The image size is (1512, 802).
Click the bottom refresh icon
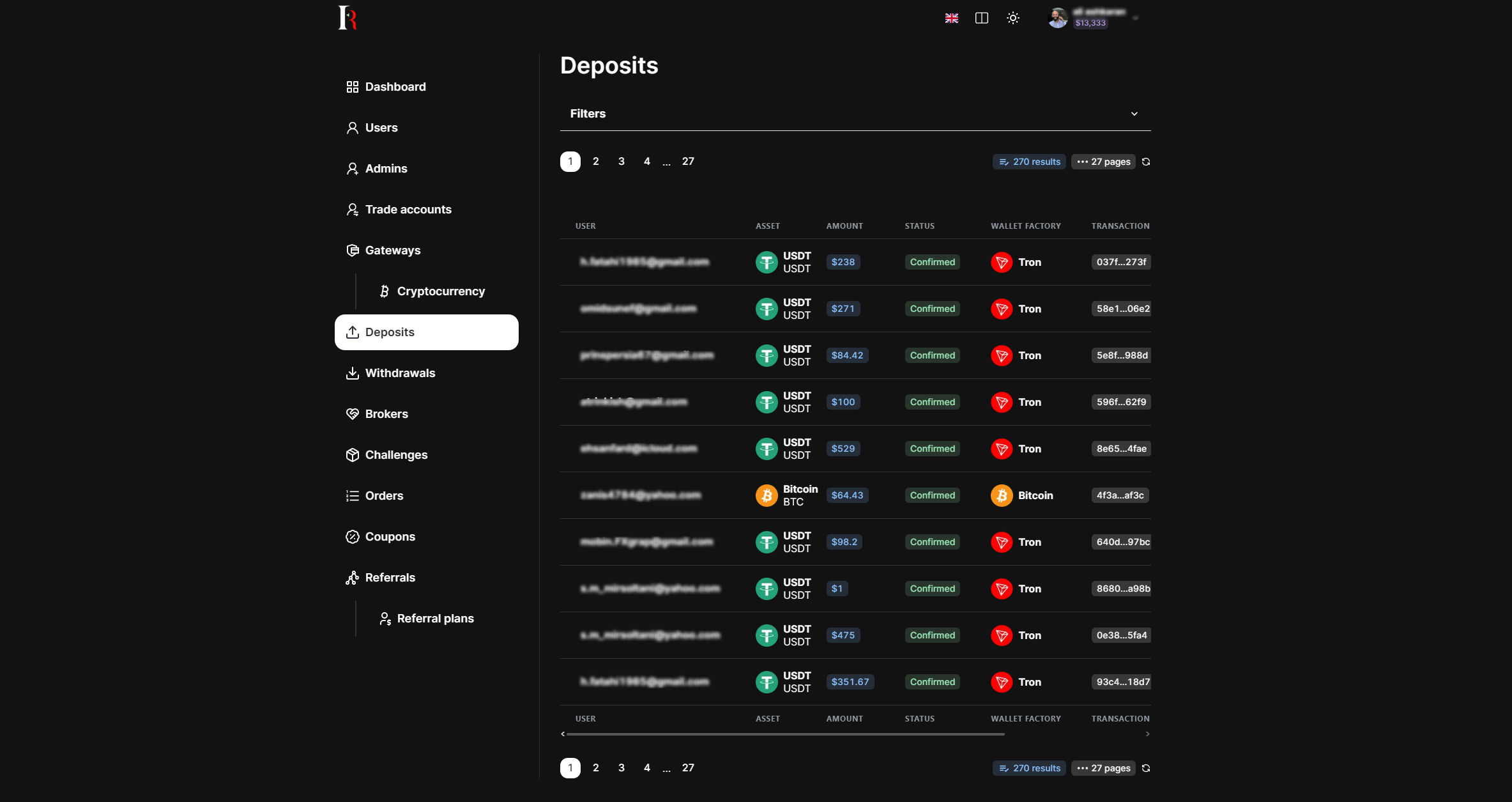coord(1146,768)
